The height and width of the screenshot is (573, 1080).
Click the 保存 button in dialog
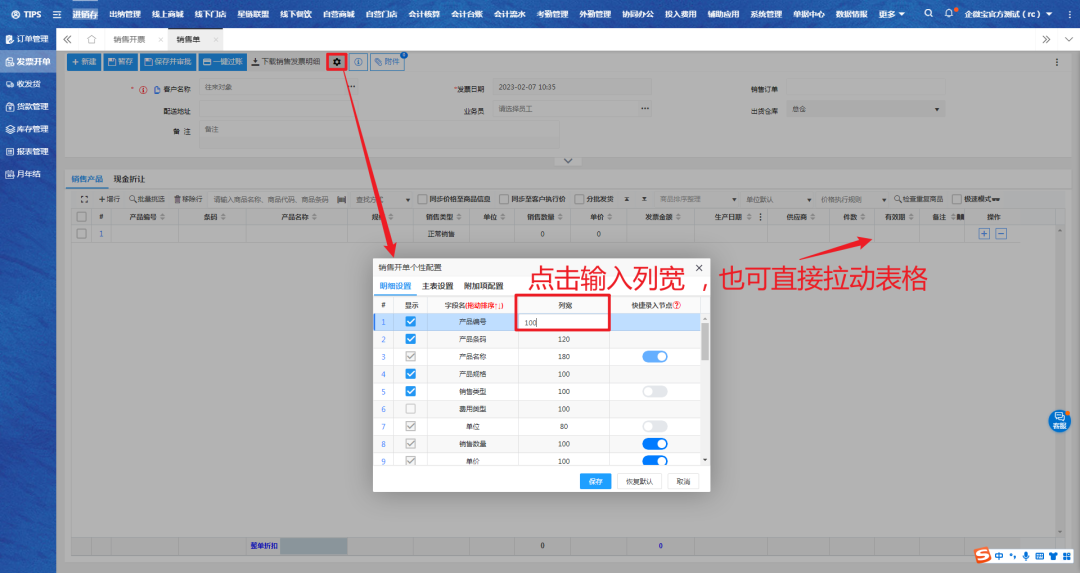point(595,481)
